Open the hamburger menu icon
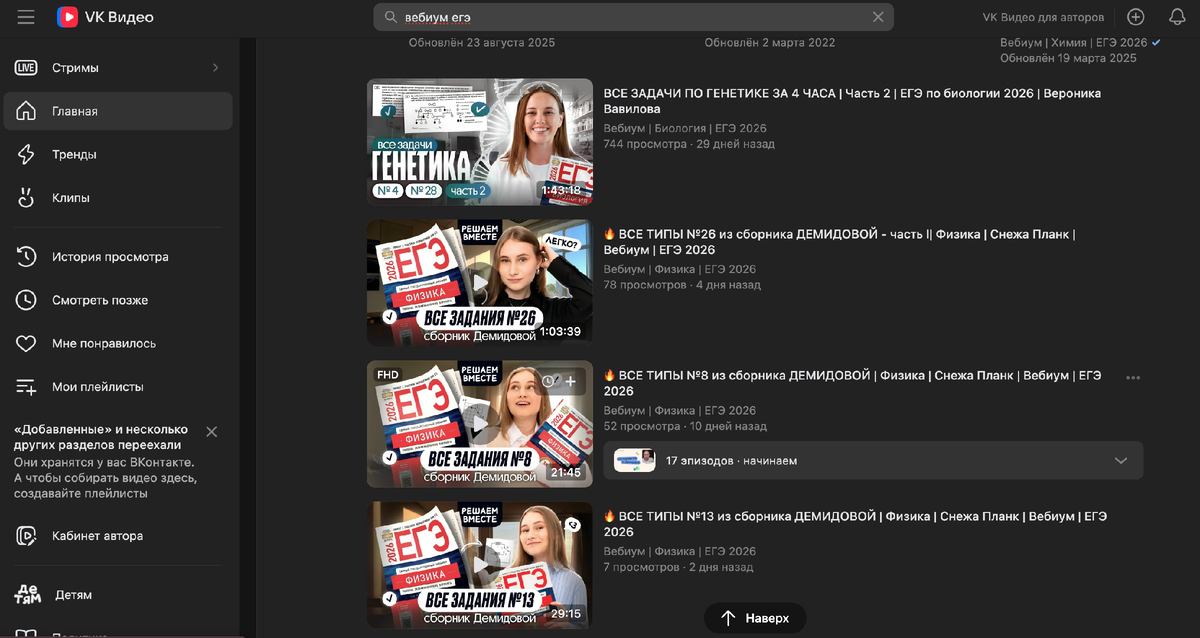The image size is (1200, 638). [26, 17]
